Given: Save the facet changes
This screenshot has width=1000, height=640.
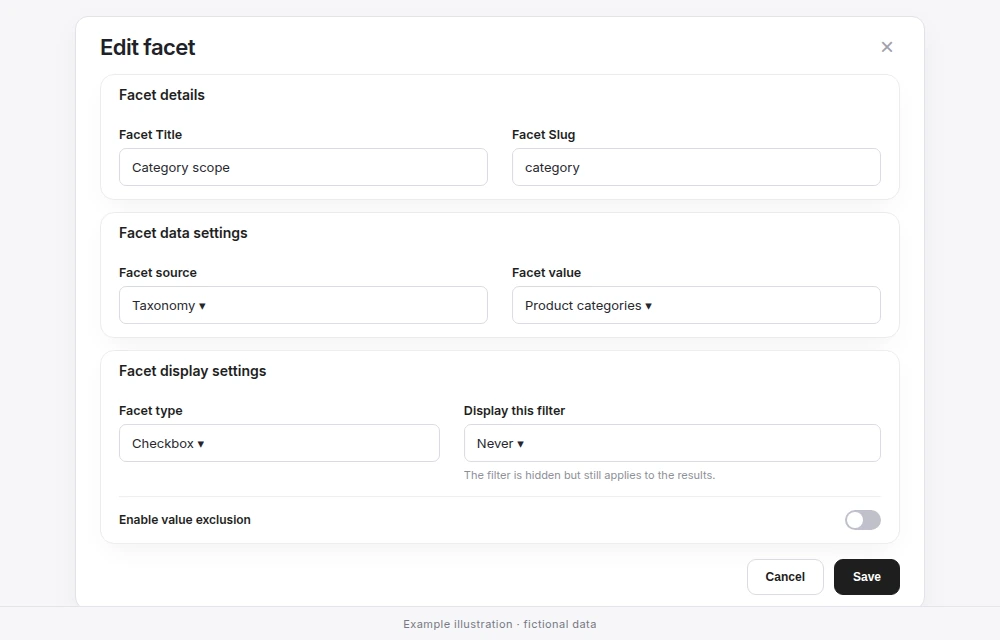Looking at the screenshot, I should 866,577.
